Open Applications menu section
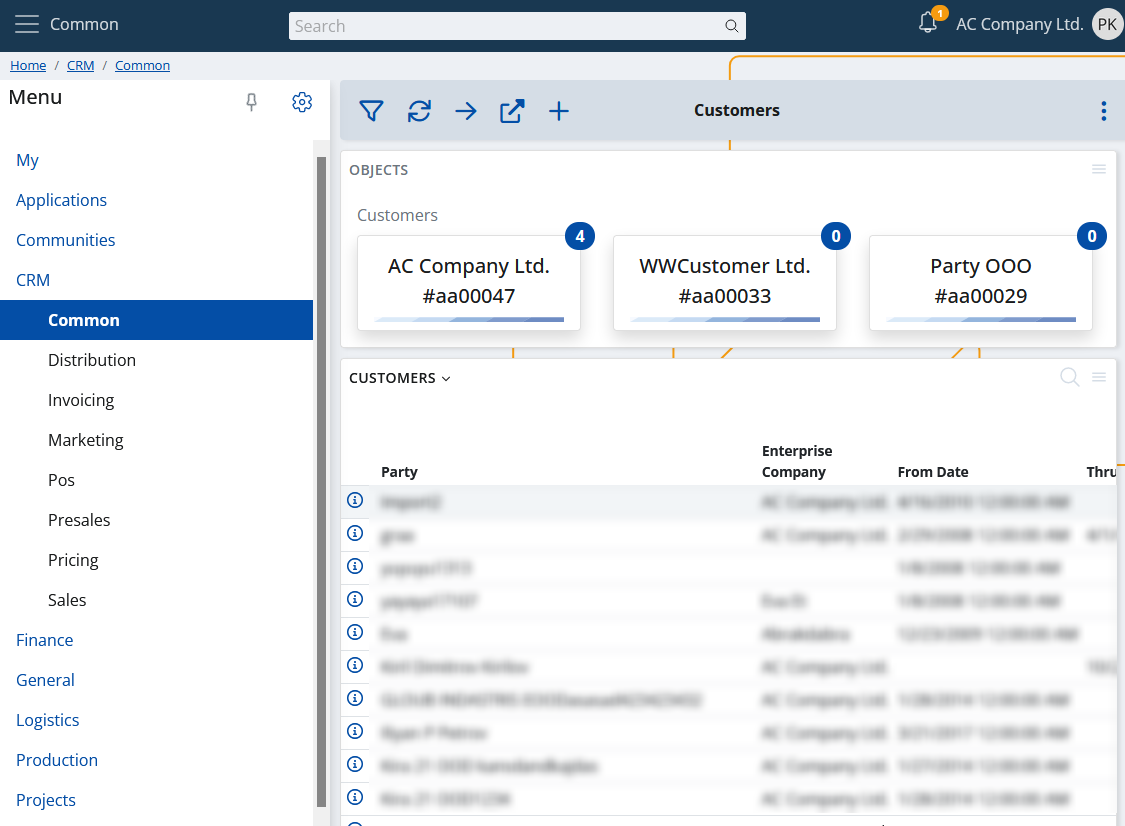Viewport: 1125px width, 826px height. pyautogui.click(x=62, y=200)
